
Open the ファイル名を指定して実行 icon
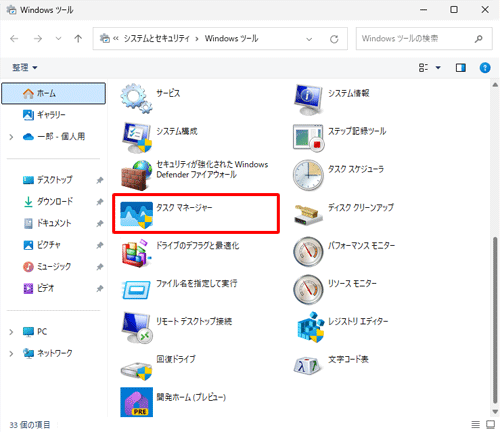click(136, 289)
